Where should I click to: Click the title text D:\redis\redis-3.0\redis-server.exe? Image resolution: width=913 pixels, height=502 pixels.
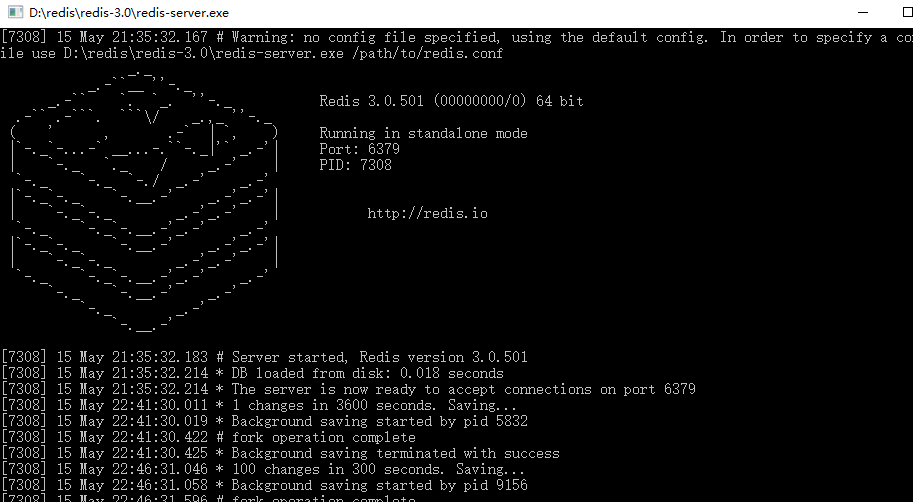coord(129,13)
